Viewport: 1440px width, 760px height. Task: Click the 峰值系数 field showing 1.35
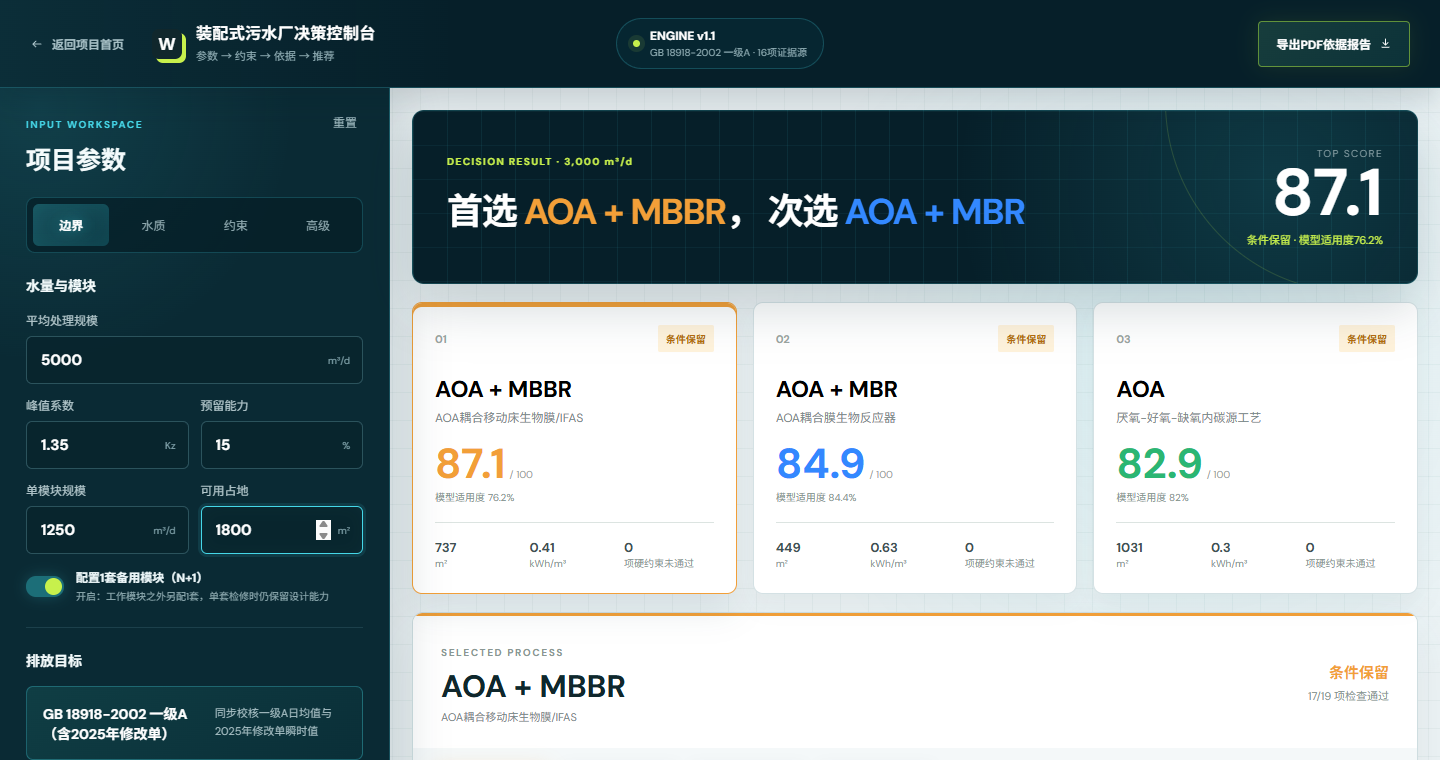point(107,445)
